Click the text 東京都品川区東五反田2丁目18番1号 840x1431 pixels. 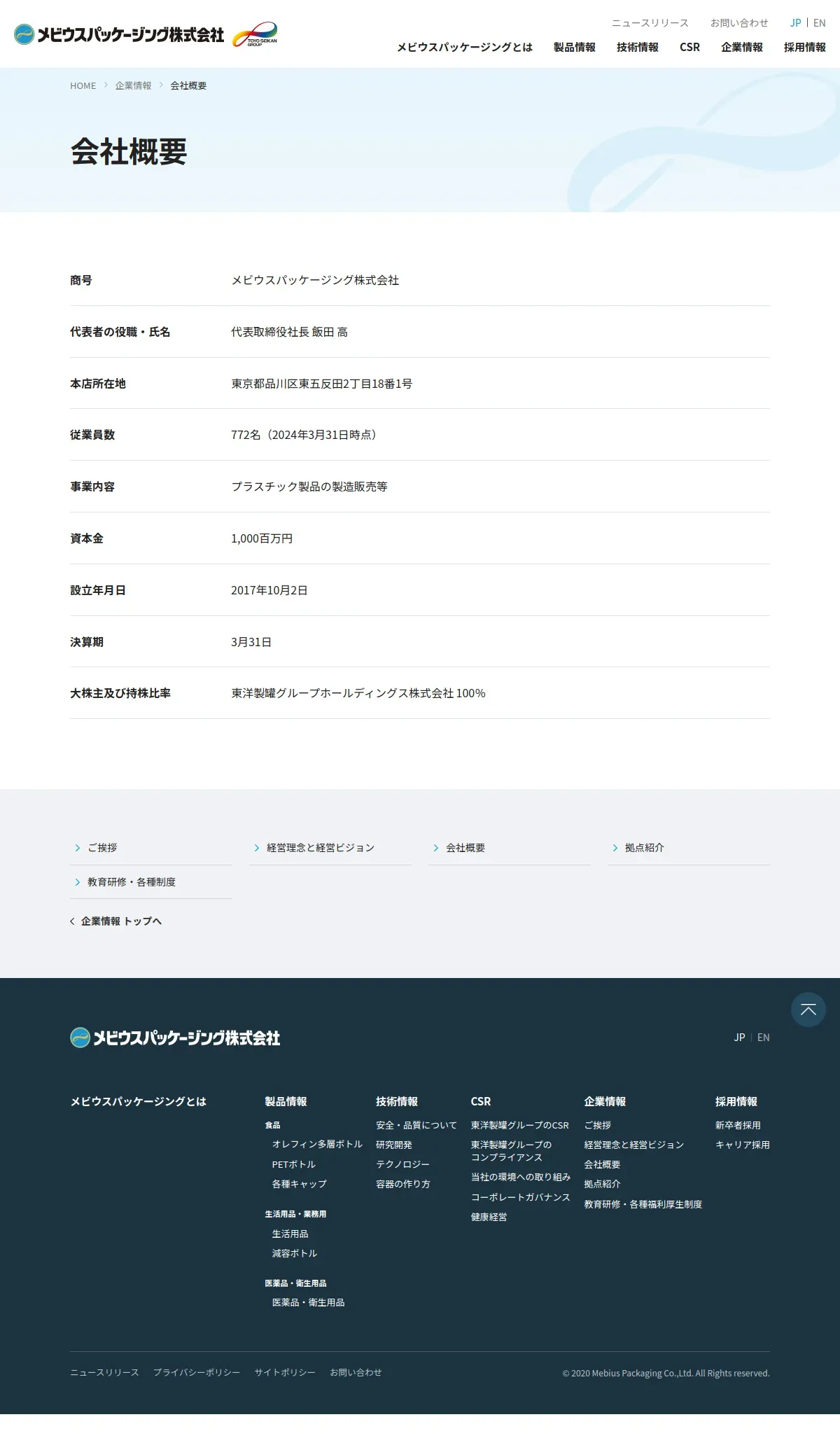coord(322,384)
